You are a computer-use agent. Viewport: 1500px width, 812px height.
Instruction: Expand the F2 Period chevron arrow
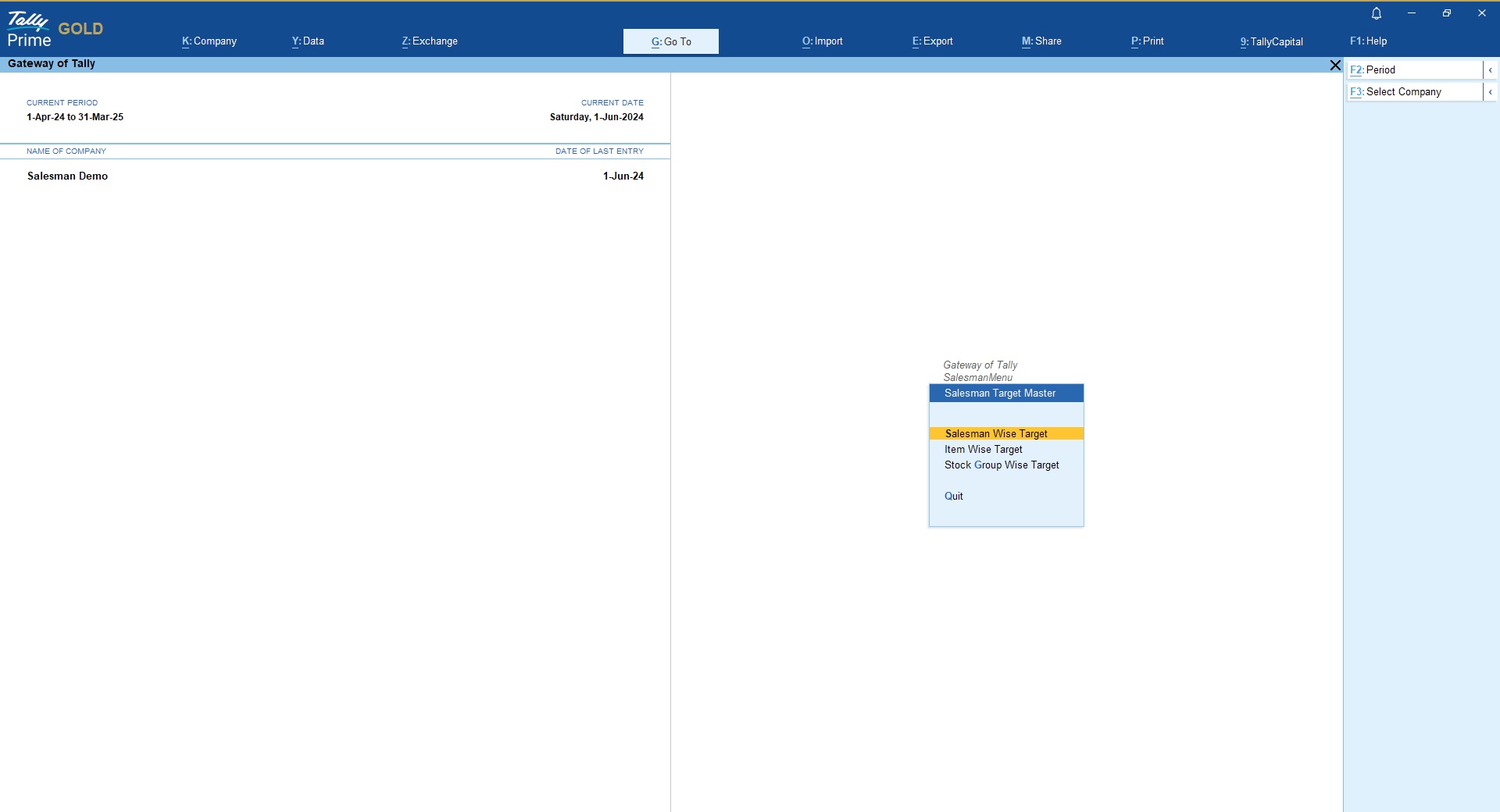coord(1490,70)
